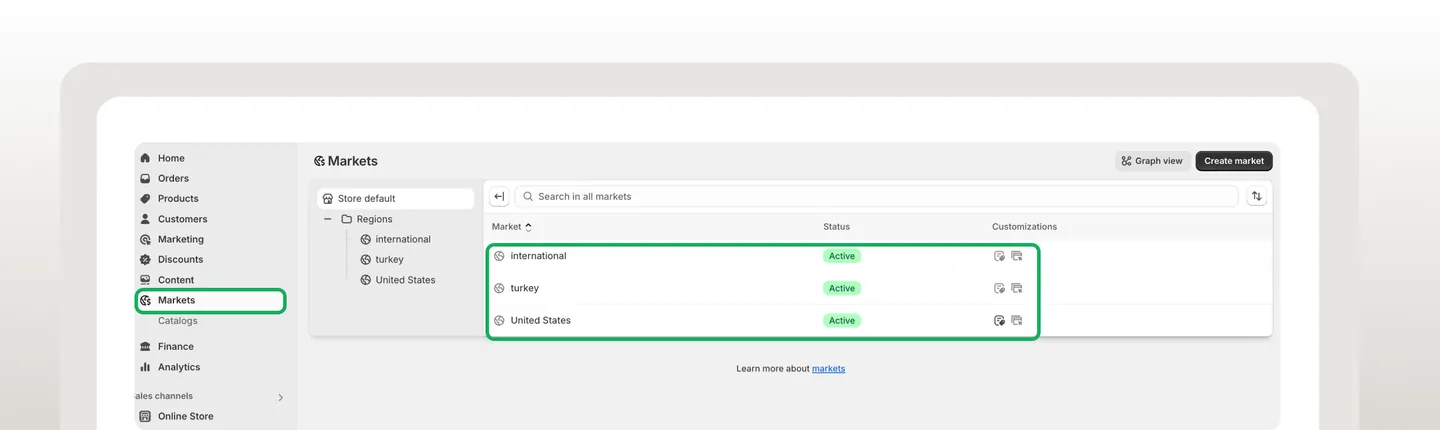Click the Customizations column header
Screen dimensions: 1440x430
coord(1024,227)
